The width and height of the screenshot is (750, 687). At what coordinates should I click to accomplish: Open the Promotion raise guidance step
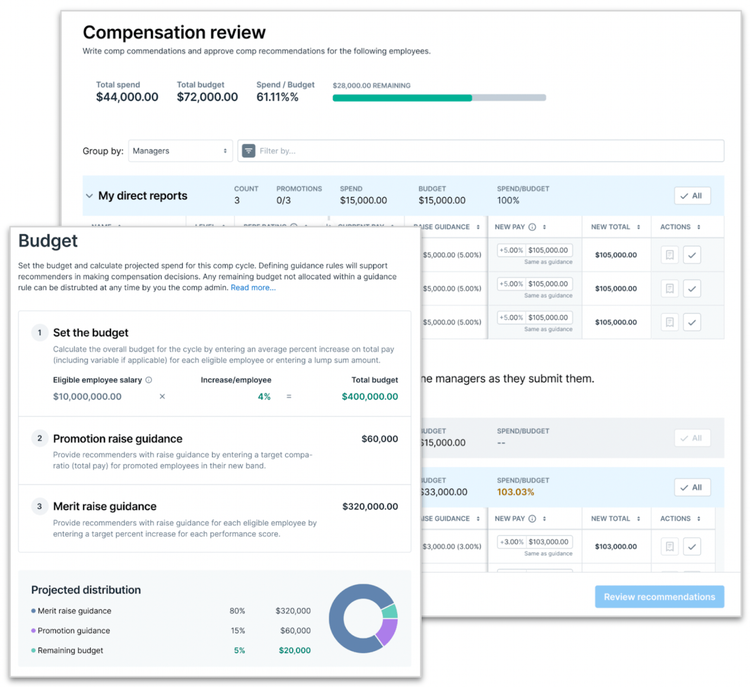(215, 451)
